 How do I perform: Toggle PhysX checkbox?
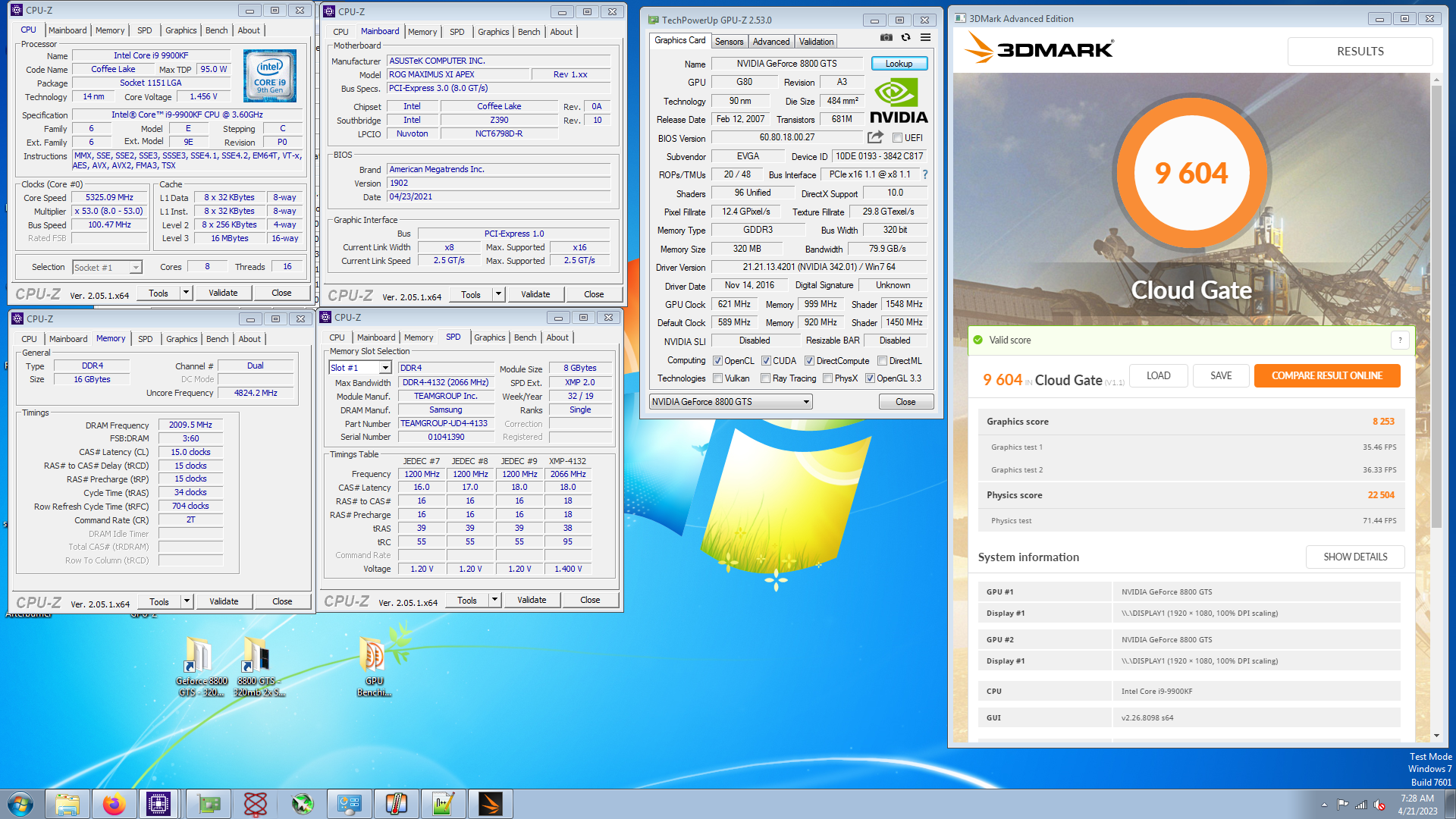(x=827, y=378)
